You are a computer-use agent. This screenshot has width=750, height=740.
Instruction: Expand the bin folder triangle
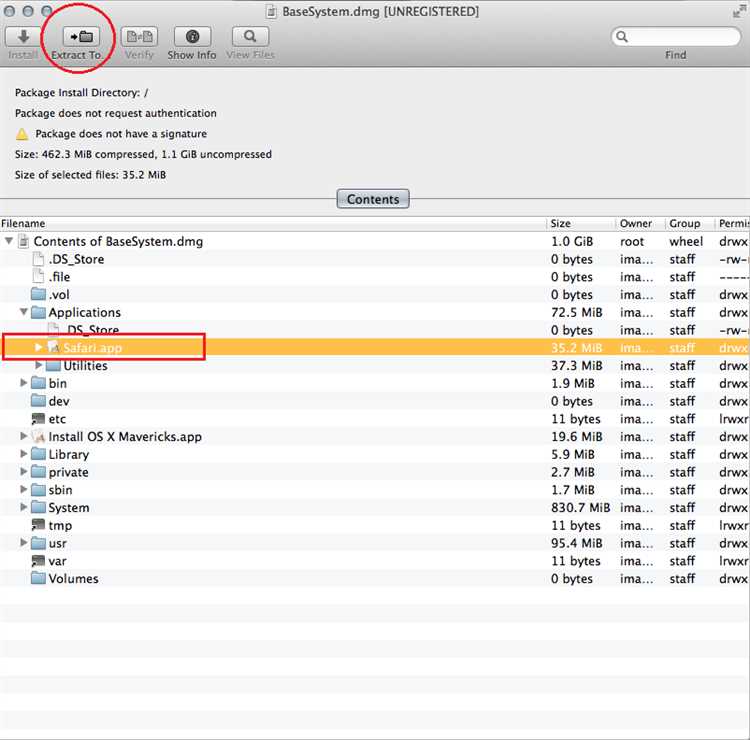[x=23, y=383]
